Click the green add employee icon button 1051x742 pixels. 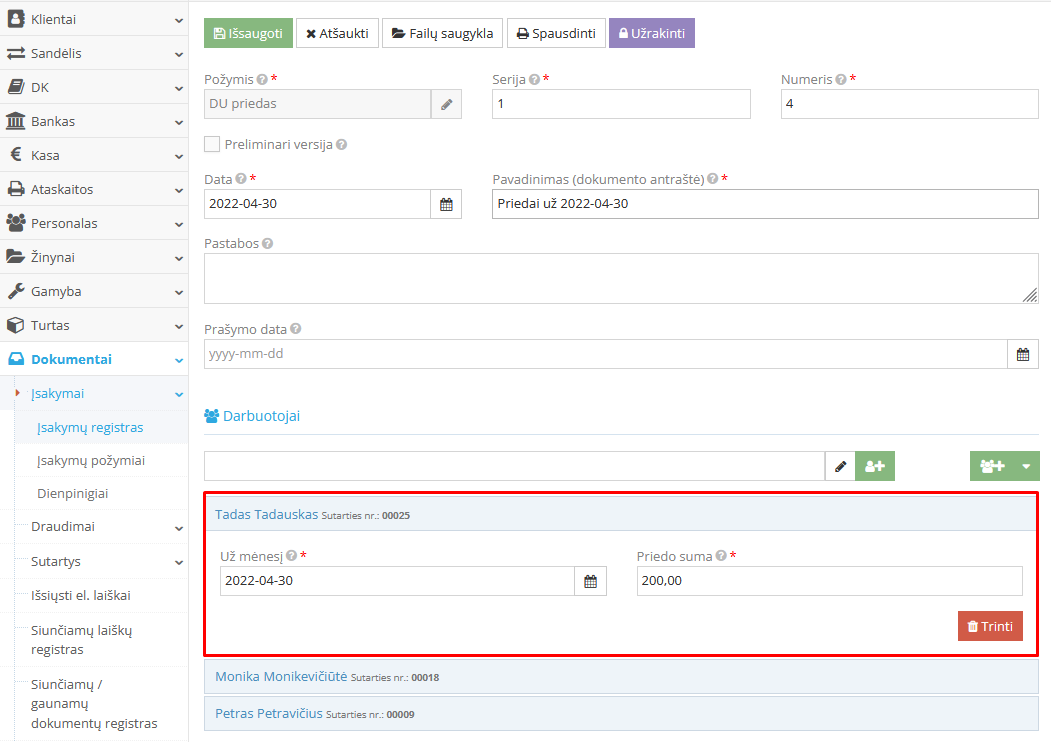point(875,466)
